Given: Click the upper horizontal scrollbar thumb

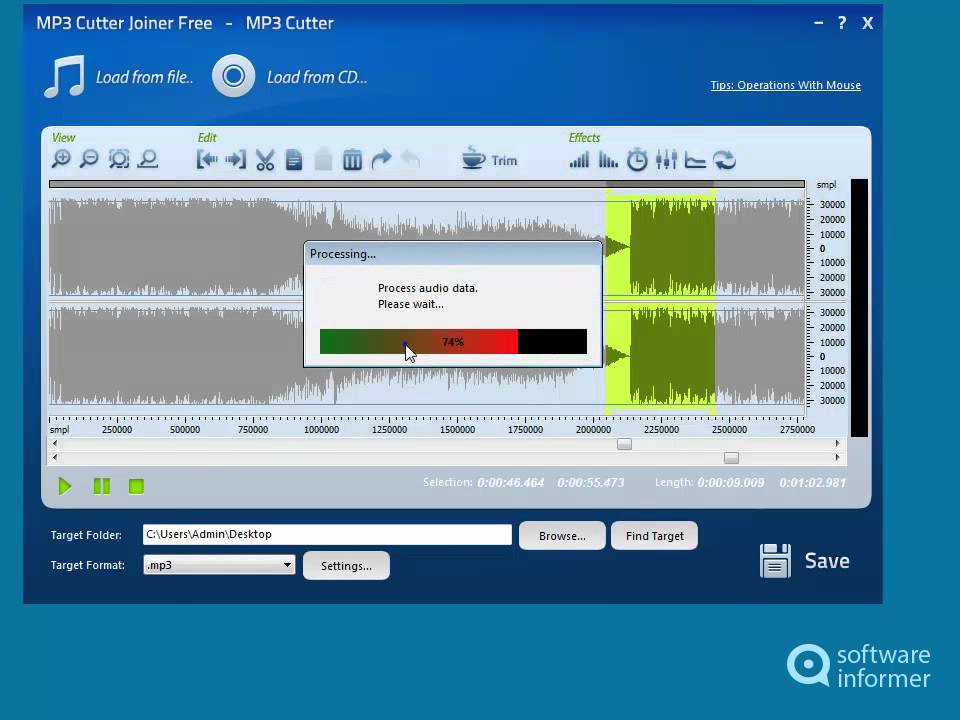Looking at the screenshot, I should click(624, 444).
